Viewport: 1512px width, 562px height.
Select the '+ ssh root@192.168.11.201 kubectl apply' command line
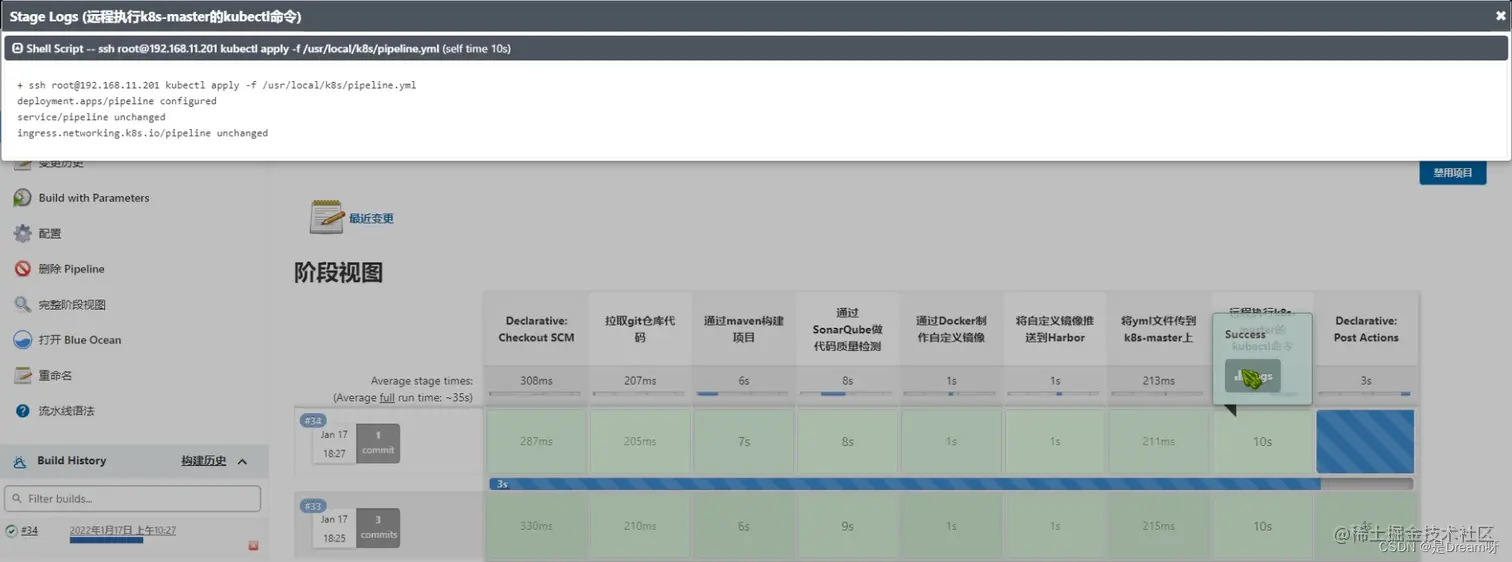click(x=216, y=85)
